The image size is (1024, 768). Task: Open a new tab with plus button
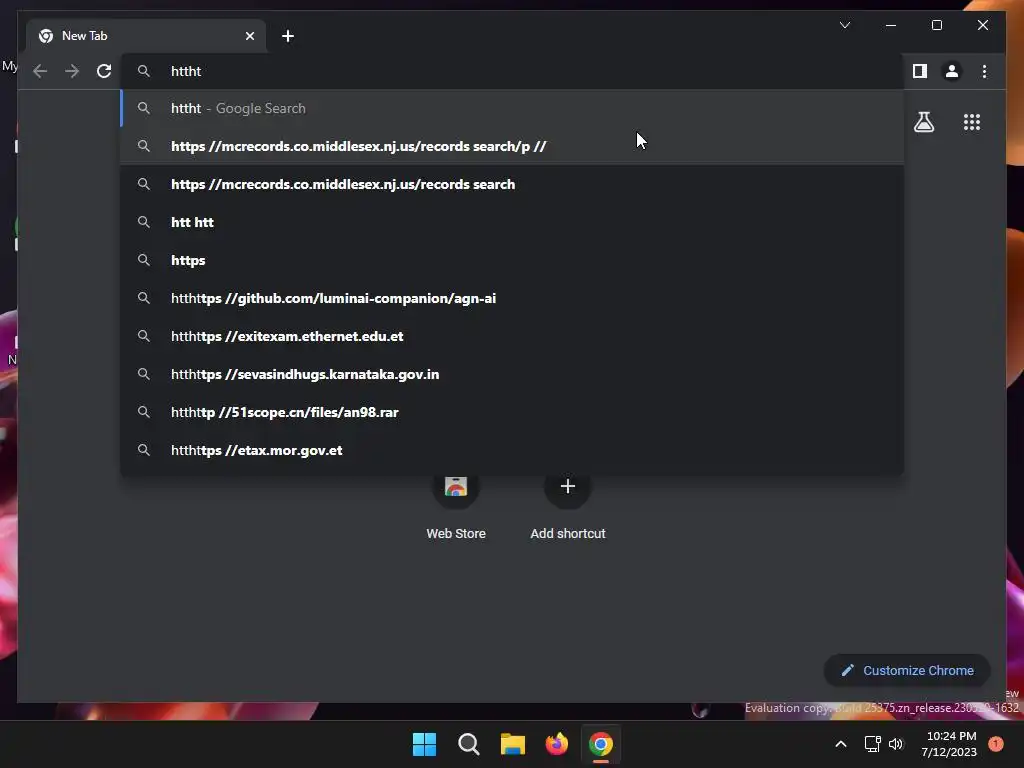tap(288, 36)
